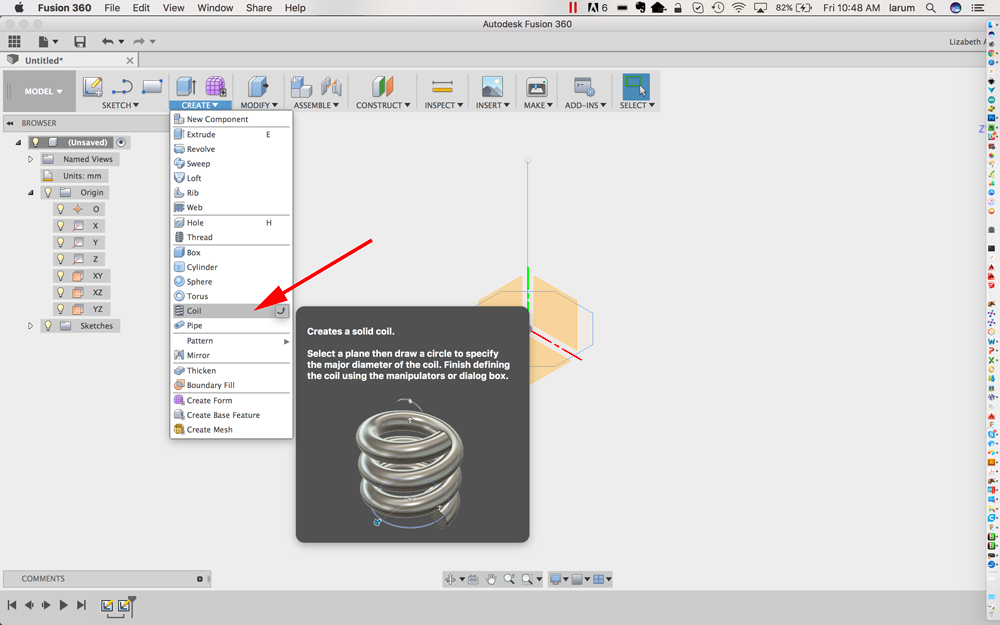Click the Add-Ins scripts icon
Screen dimensions: 1000x625
coord(584,87)
